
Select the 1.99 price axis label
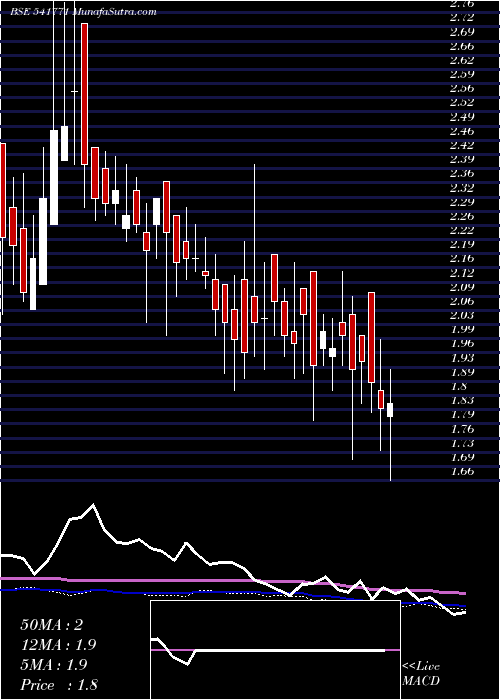coord(461,330)
